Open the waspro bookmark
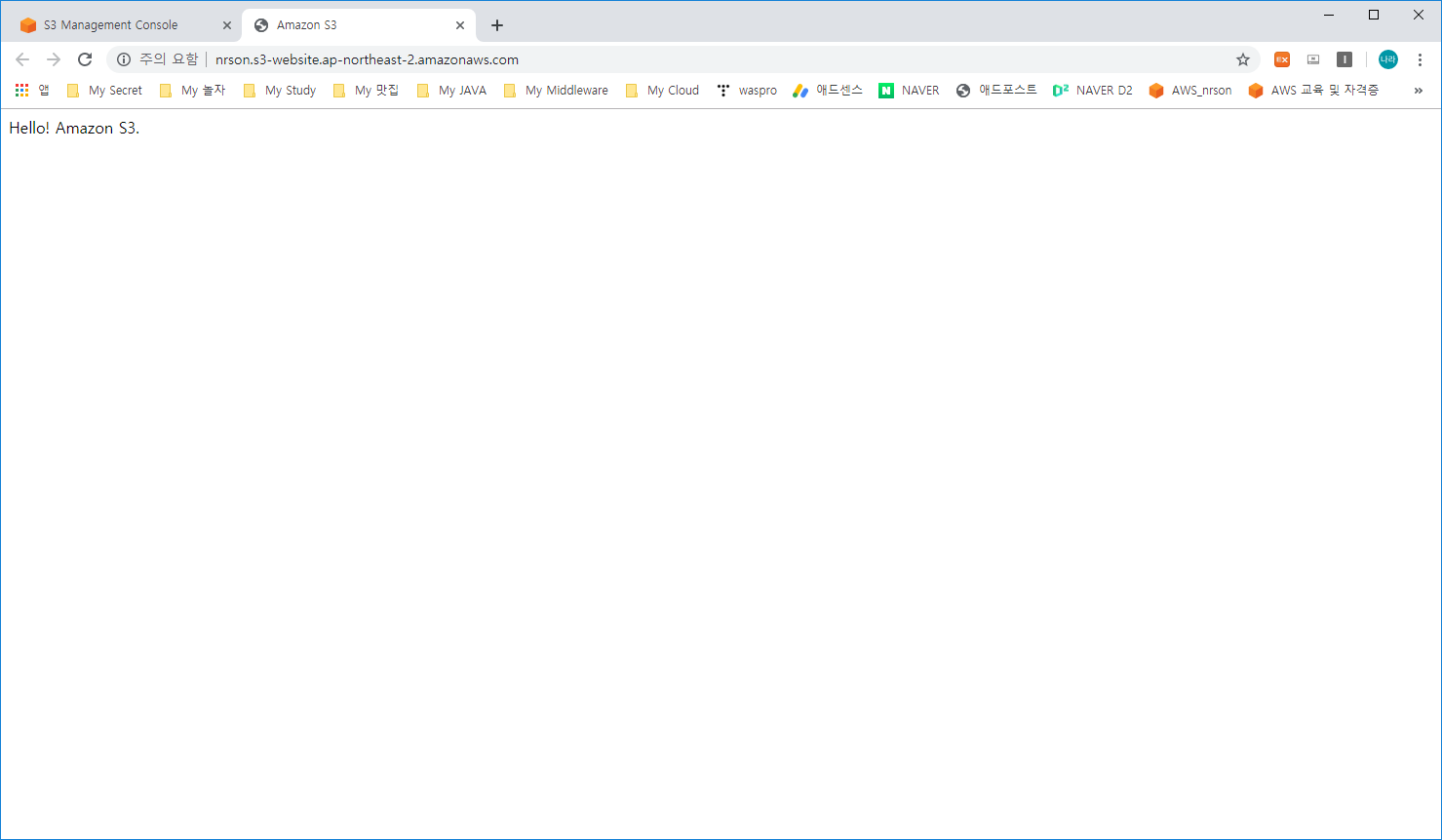The height and width of the screenshot is (840, 1442). [747, 90]
